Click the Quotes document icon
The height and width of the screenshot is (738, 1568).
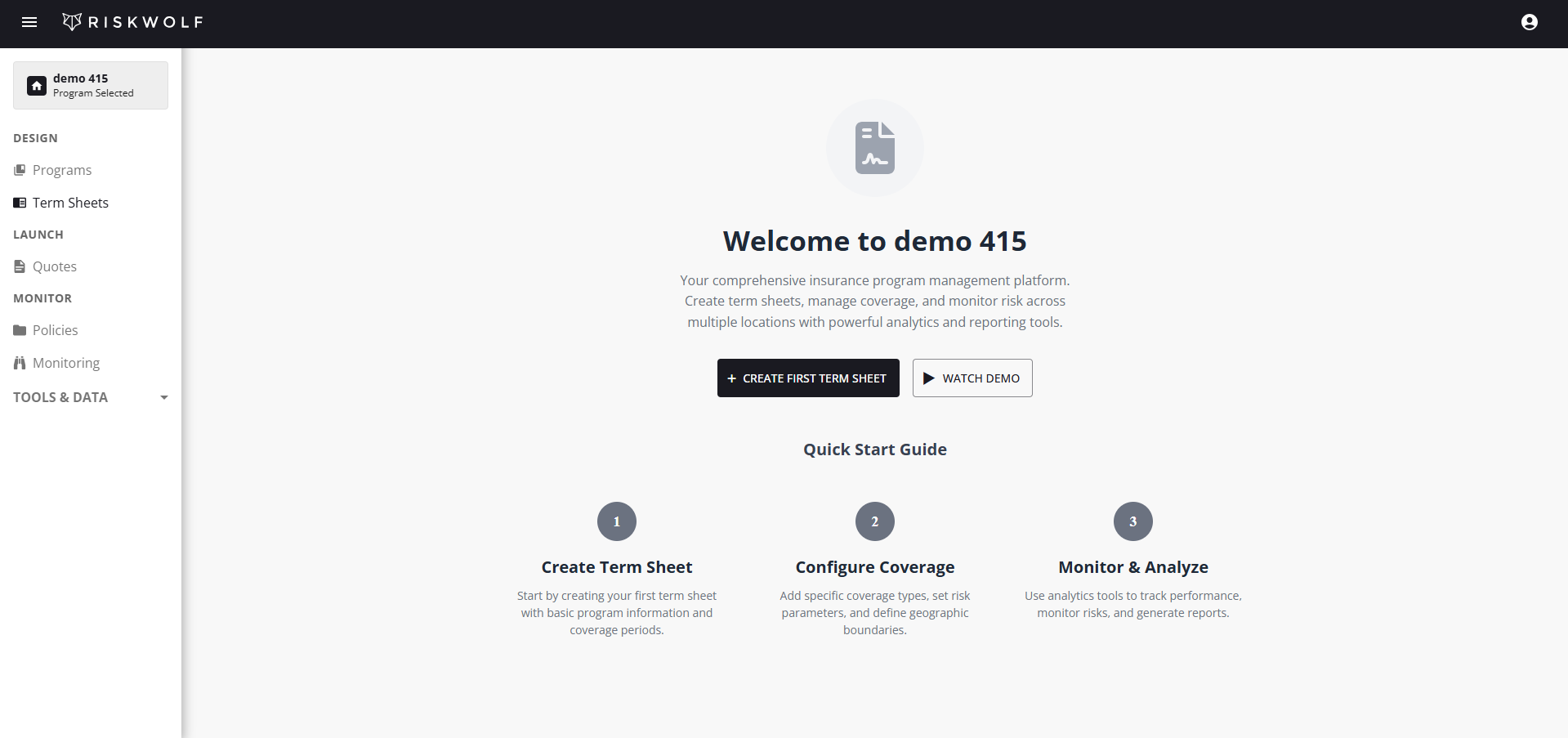pyautogui.click(x=19, y=266)
